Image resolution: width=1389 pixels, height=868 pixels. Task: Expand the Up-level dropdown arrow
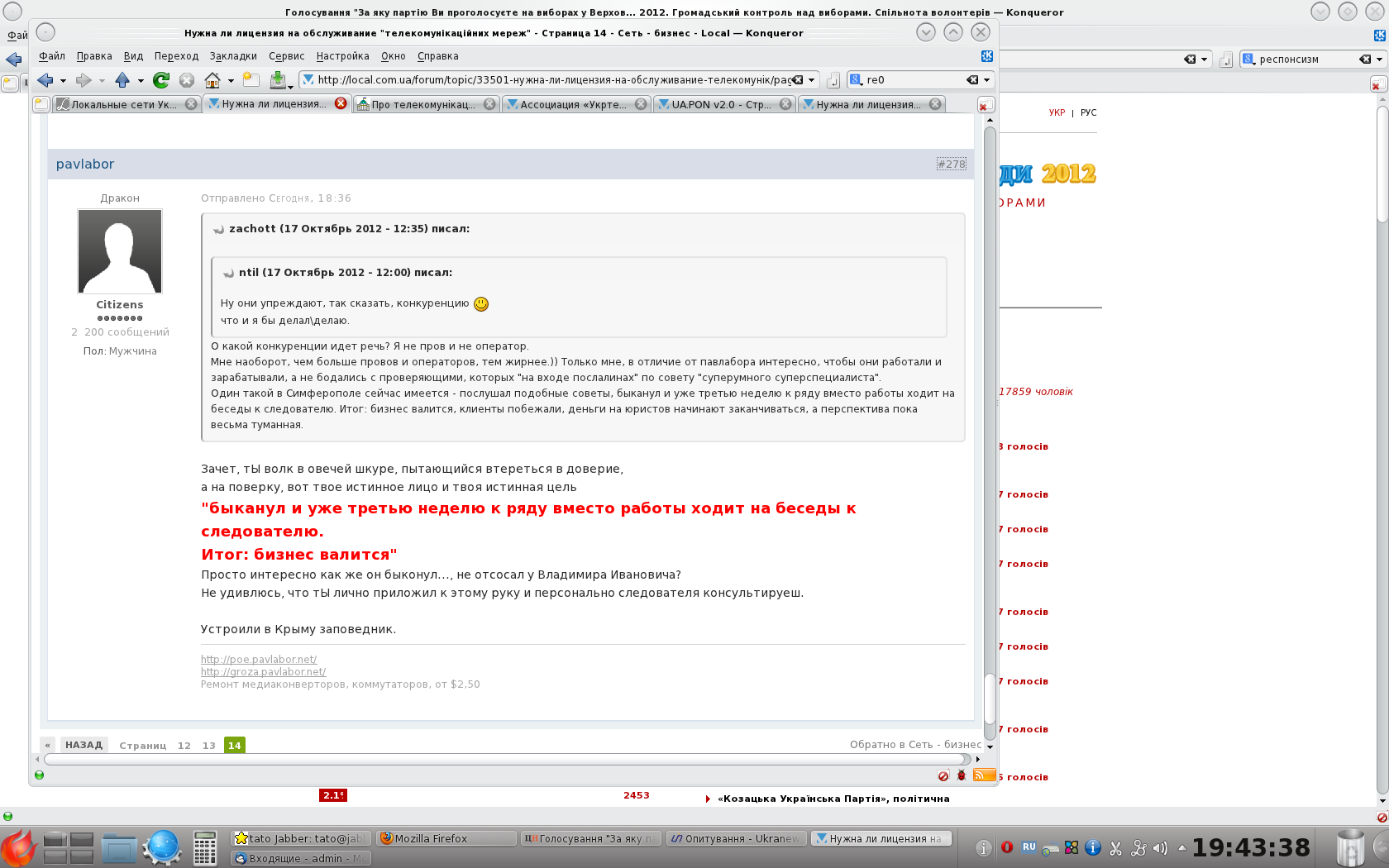pyautogui.click(x=141, y=81)
